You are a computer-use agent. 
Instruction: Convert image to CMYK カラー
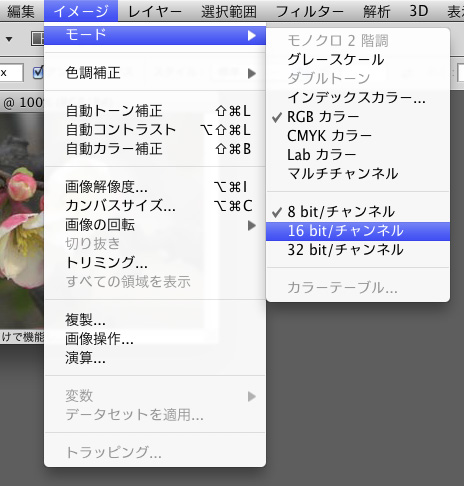pyautogui.click(x=358, y=136)
